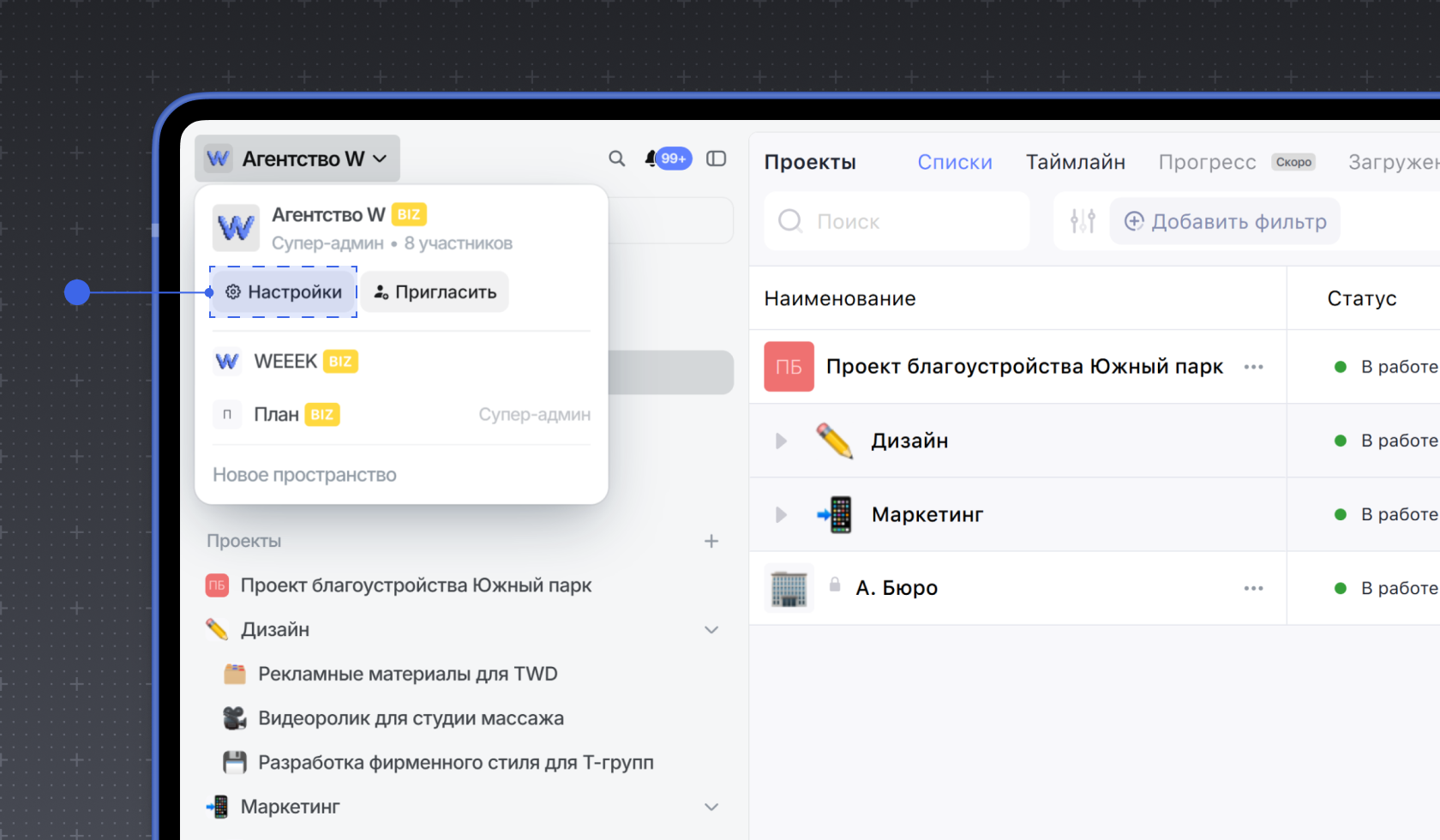Click the search magnifier icon in sidebar
1440x840 pixels.
tap(616, 159)
